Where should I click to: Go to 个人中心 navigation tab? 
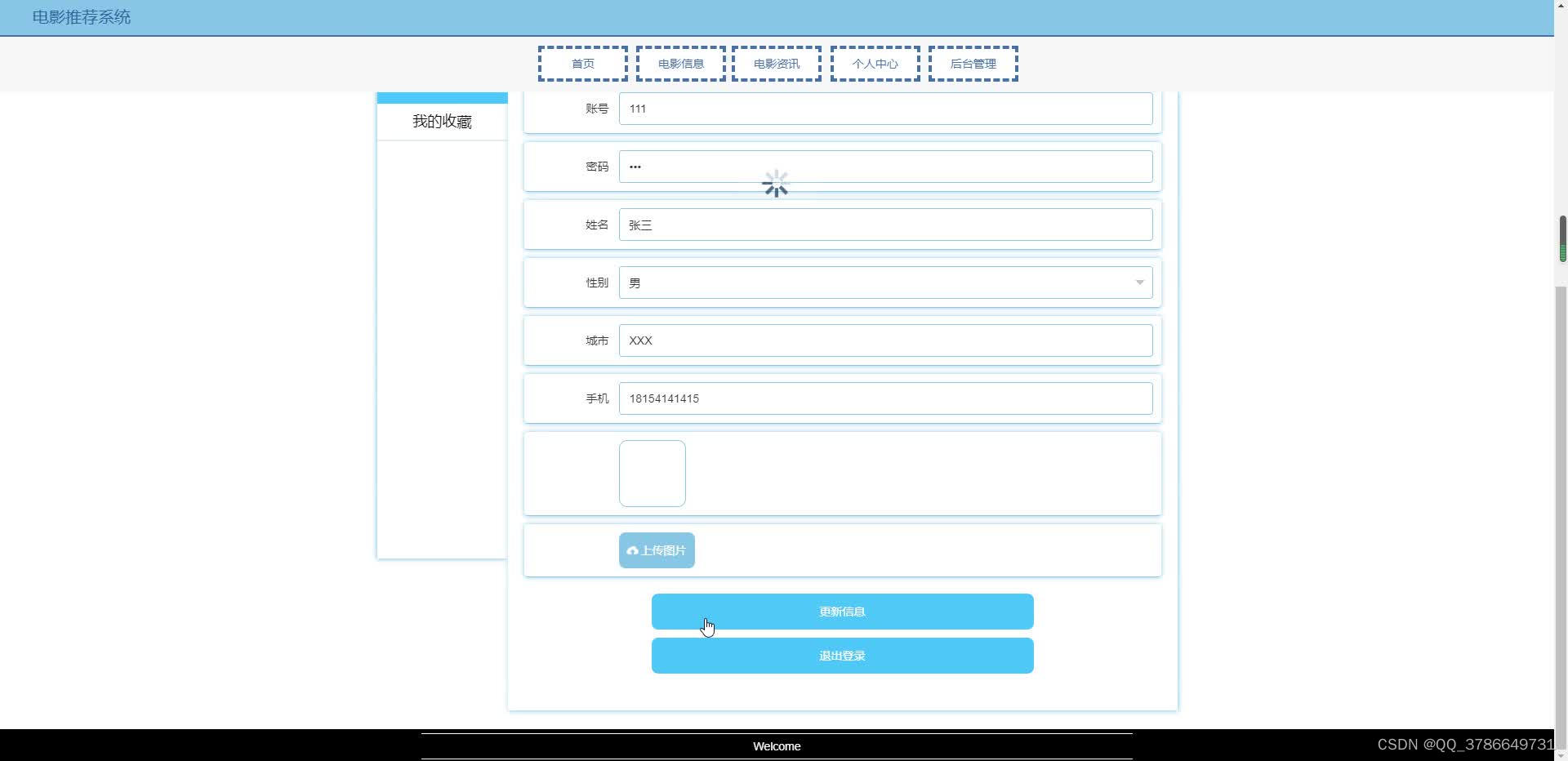875,64
